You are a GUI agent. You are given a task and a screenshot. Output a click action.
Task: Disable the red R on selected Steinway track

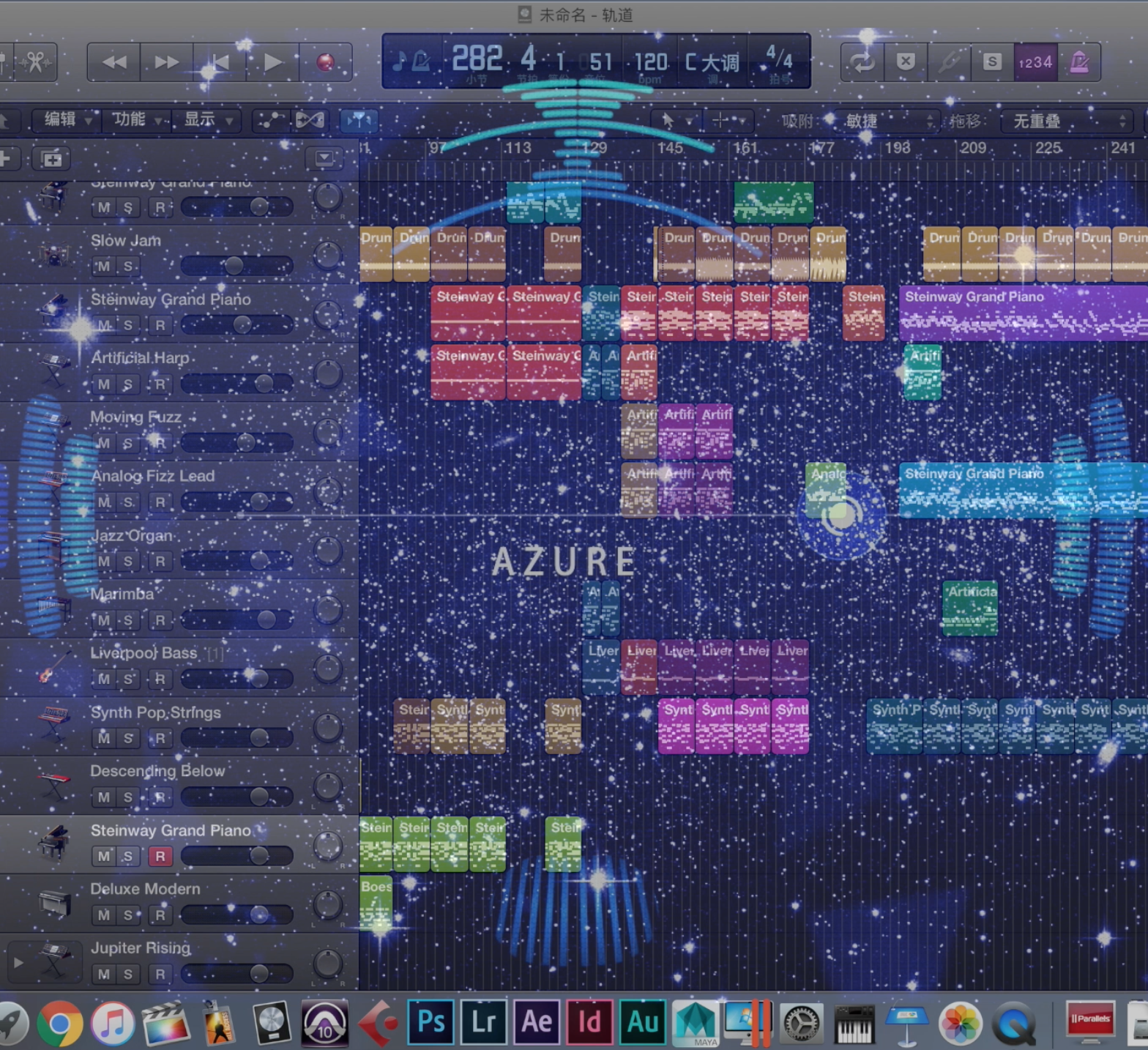160,856
